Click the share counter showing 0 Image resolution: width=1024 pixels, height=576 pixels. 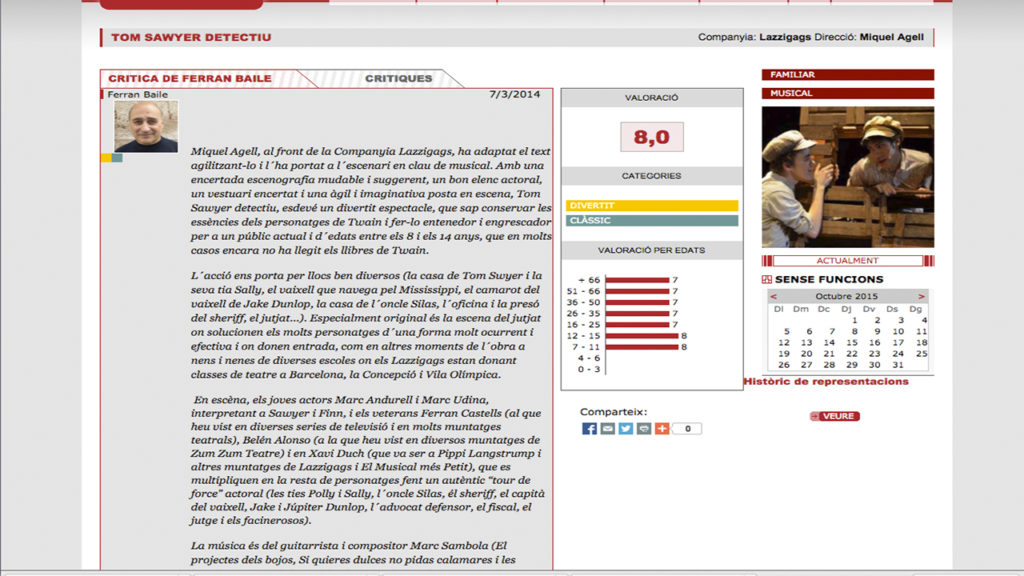pyautogui.click(x=687, y=429)
